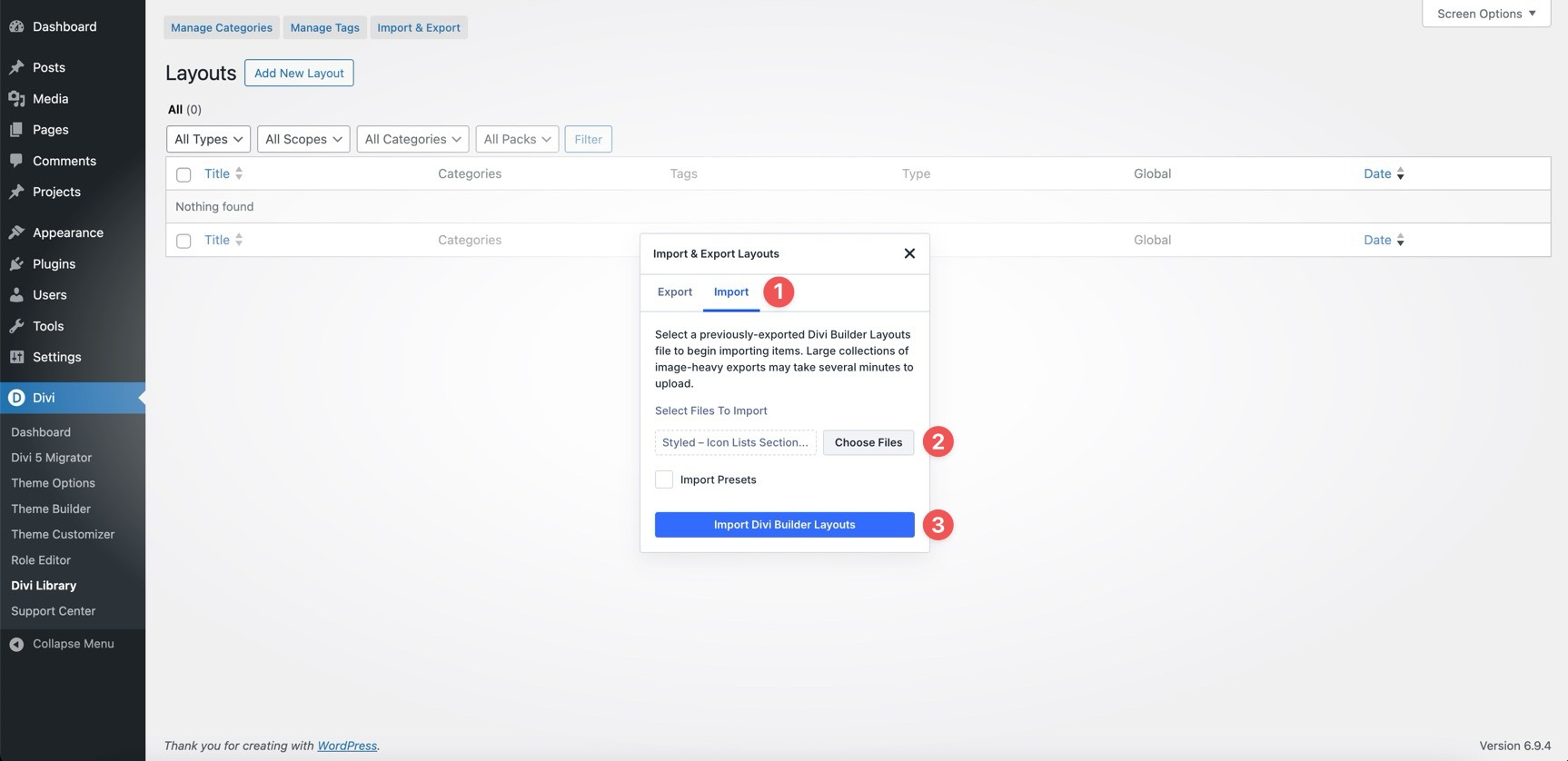
Task: Click Add New Layout button
Action: (299, 73)
